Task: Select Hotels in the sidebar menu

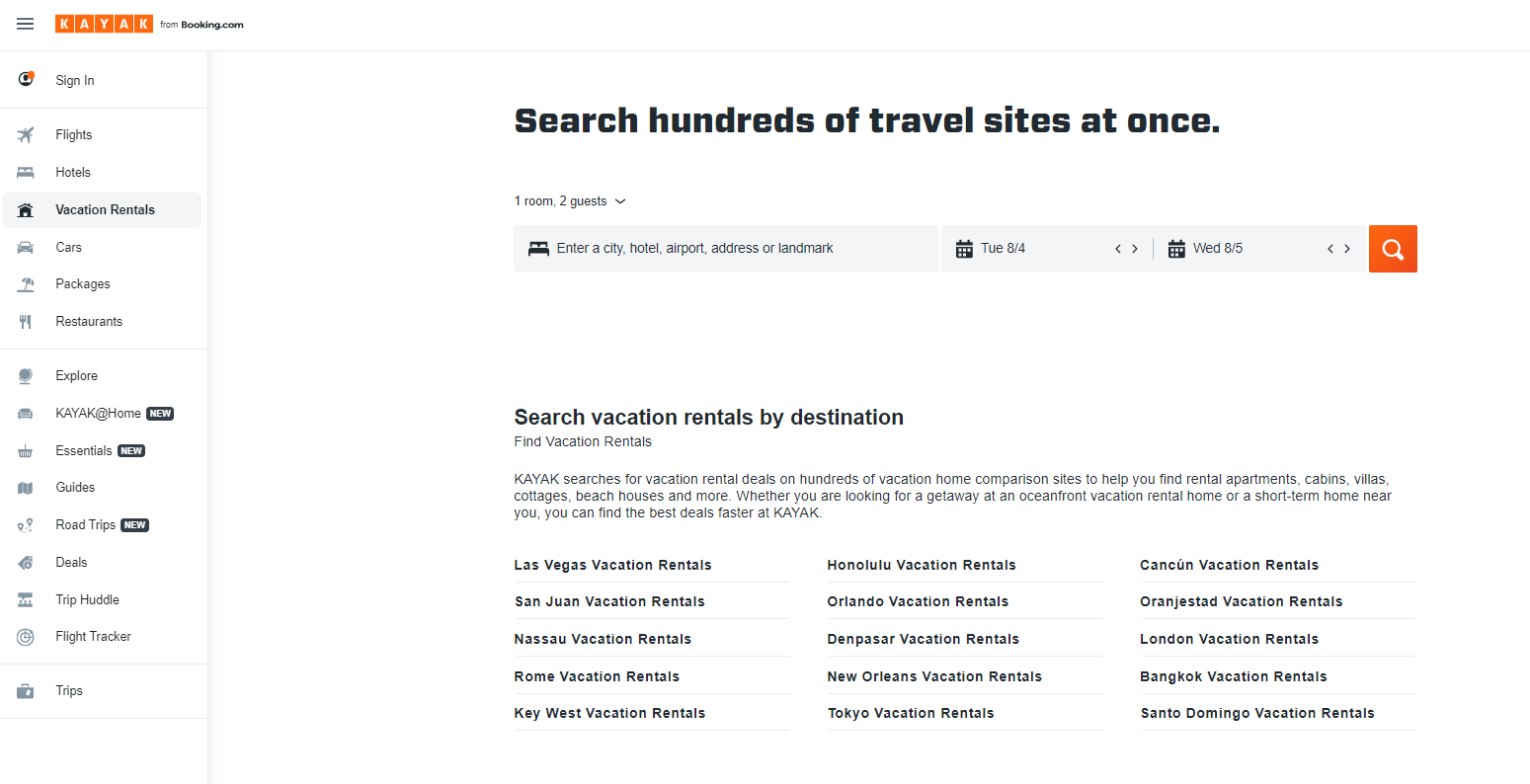Action: [73, 172]
